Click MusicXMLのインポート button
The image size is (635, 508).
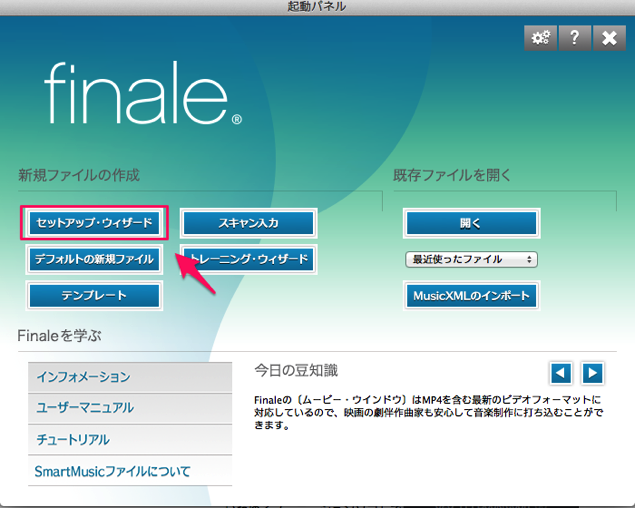click(x=471, y=296)
